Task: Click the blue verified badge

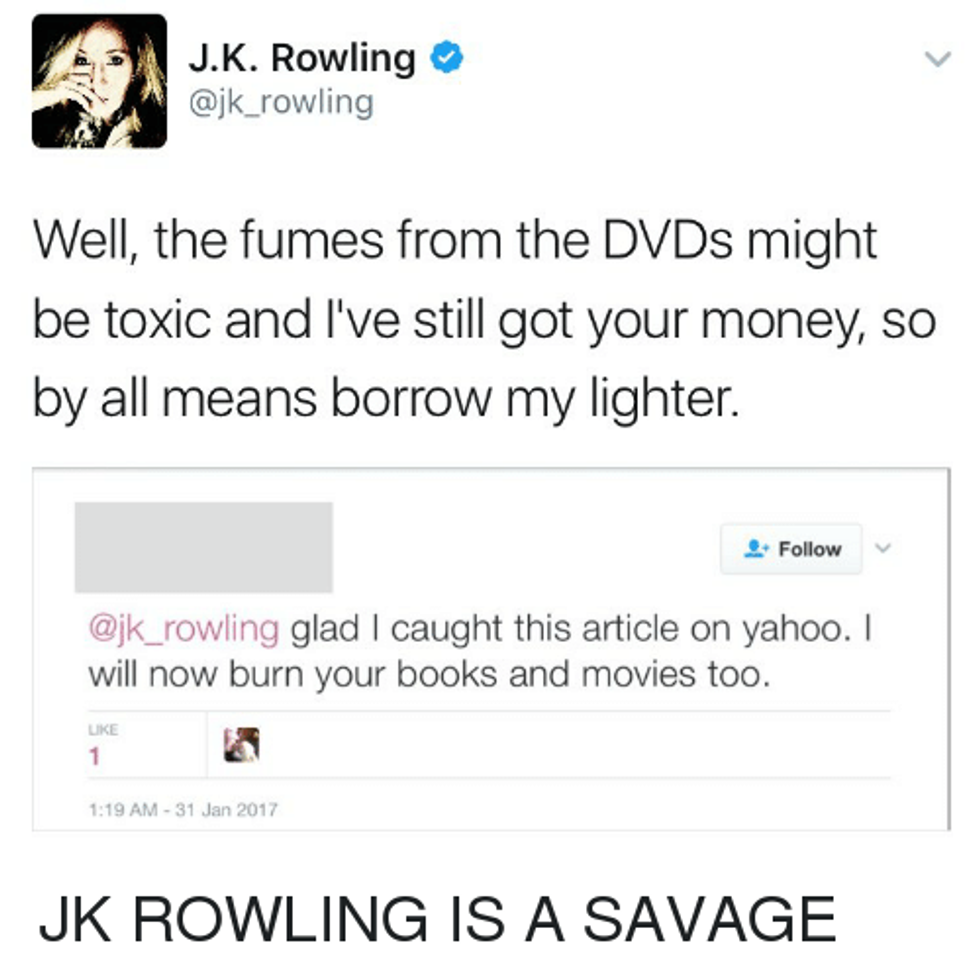Action: click(x=447, y=57)
